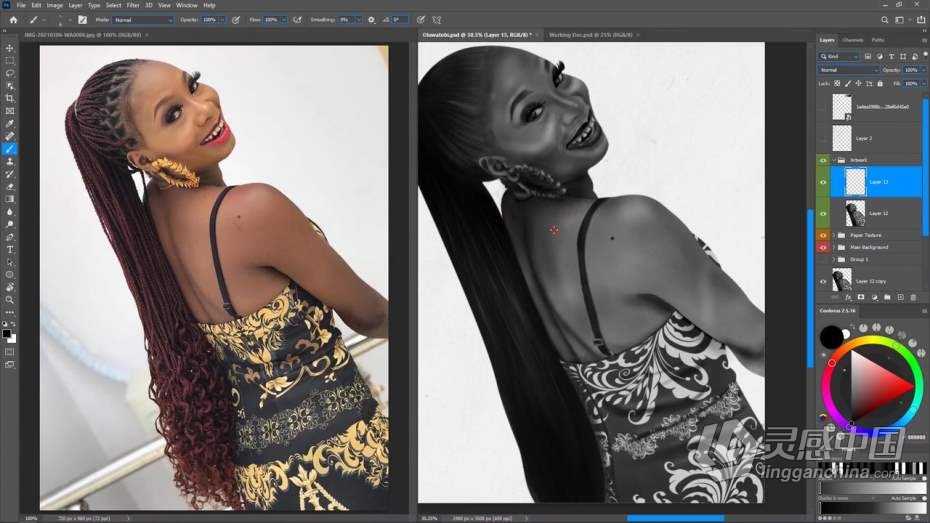Open smoothing options gear icon
This screenshot has height=523, width=930.
pos(371,20)
